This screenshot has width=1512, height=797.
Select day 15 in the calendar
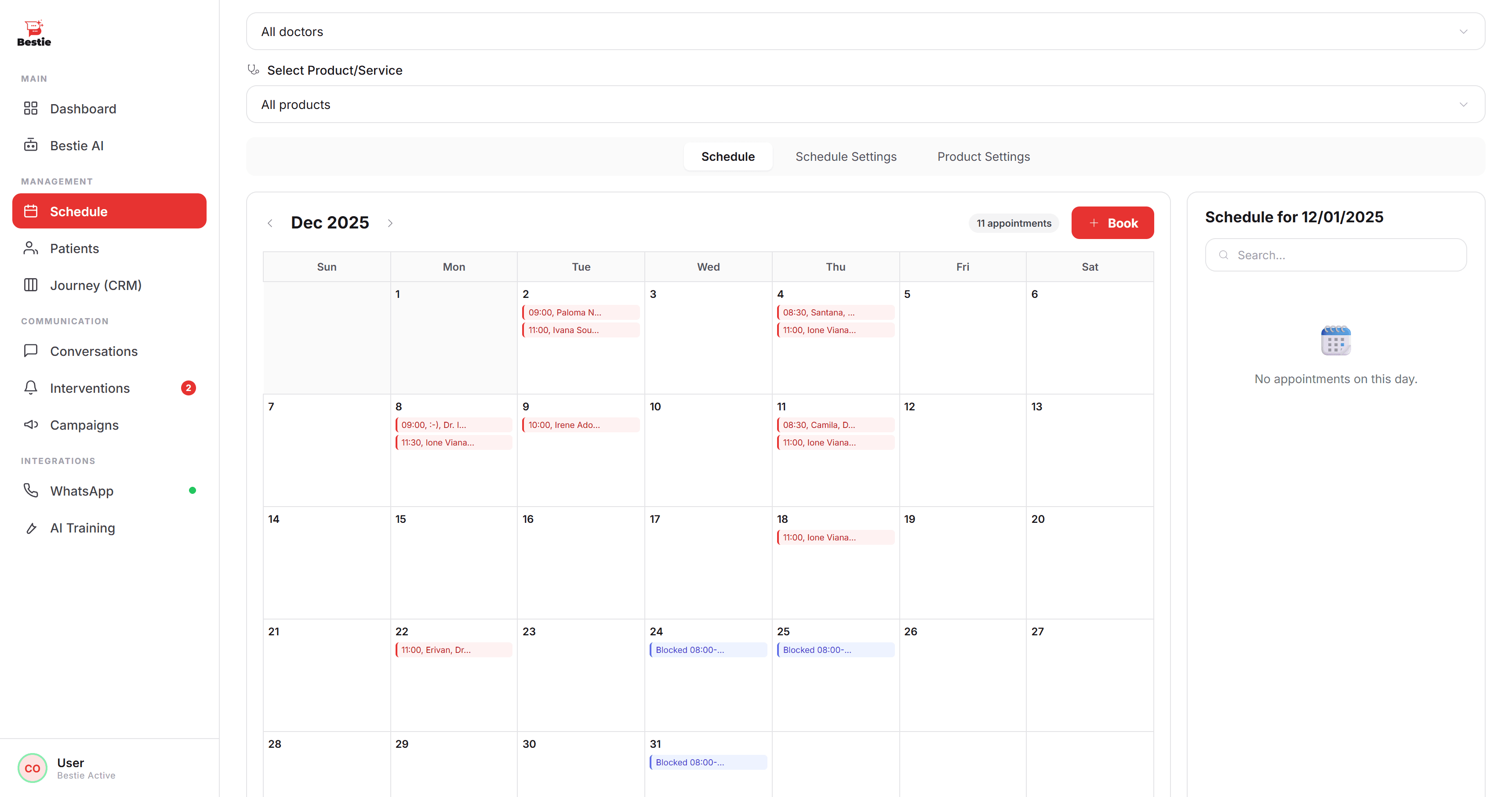[454, 562]
